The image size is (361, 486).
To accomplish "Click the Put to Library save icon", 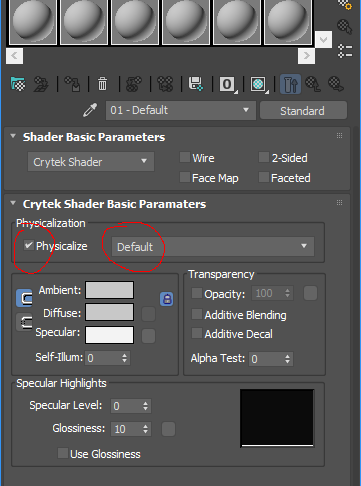I will tap(196, 84).
